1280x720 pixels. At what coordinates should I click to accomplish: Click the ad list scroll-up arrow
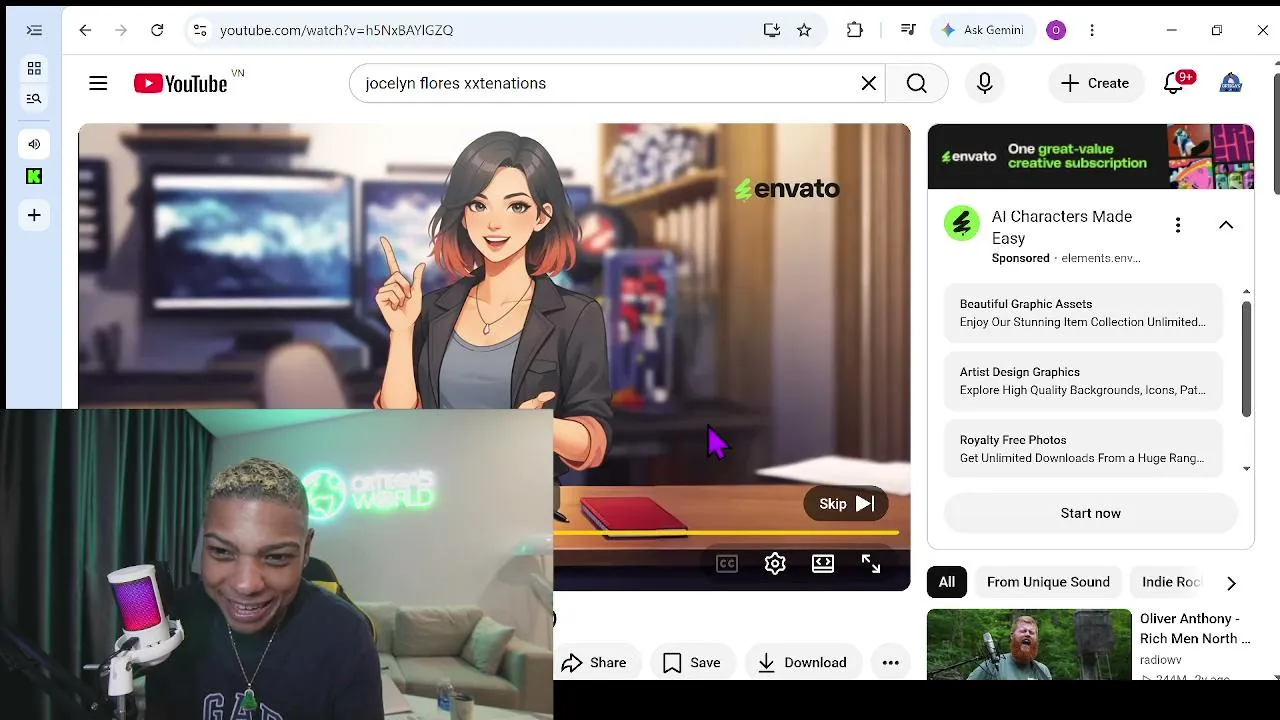click(x=1246, y=291)
